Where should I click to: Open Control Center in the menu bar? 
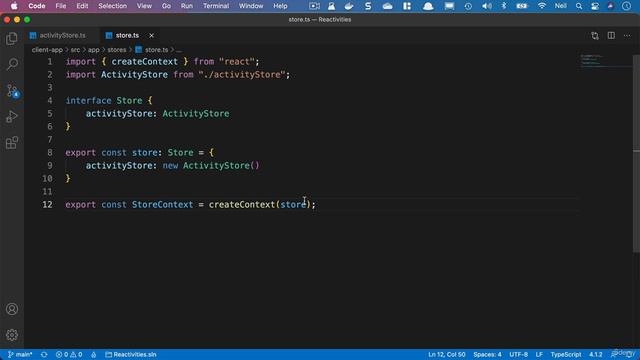point(595,6)
